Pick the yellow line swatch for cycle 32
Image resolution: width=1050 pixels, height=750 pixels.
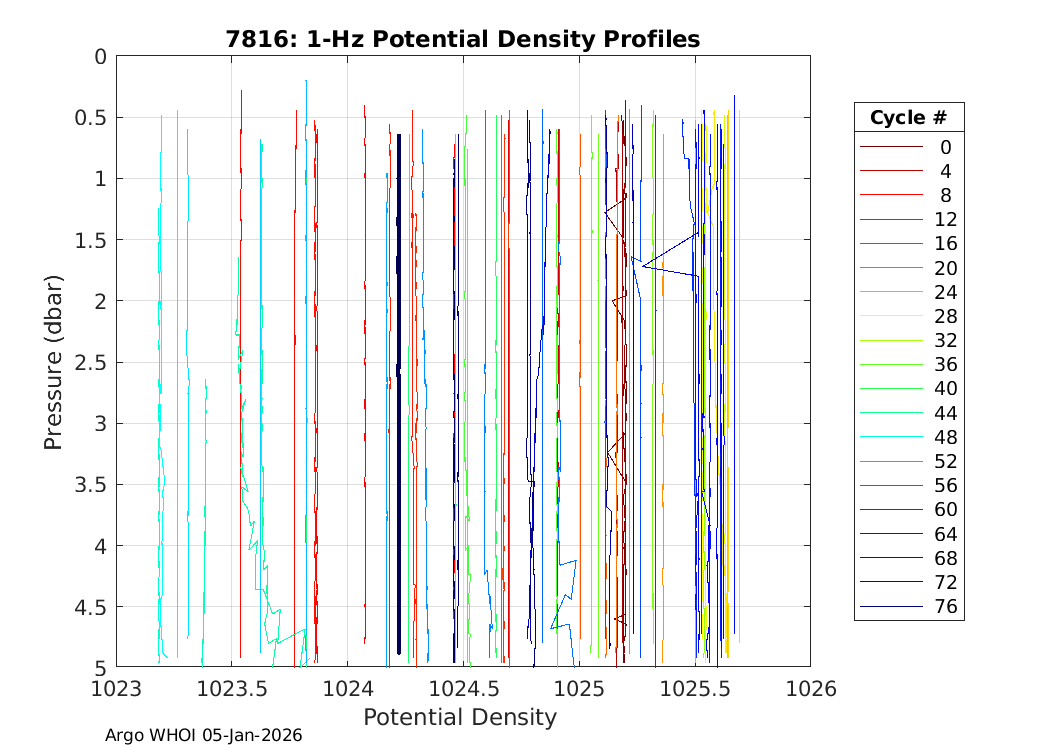891,340
